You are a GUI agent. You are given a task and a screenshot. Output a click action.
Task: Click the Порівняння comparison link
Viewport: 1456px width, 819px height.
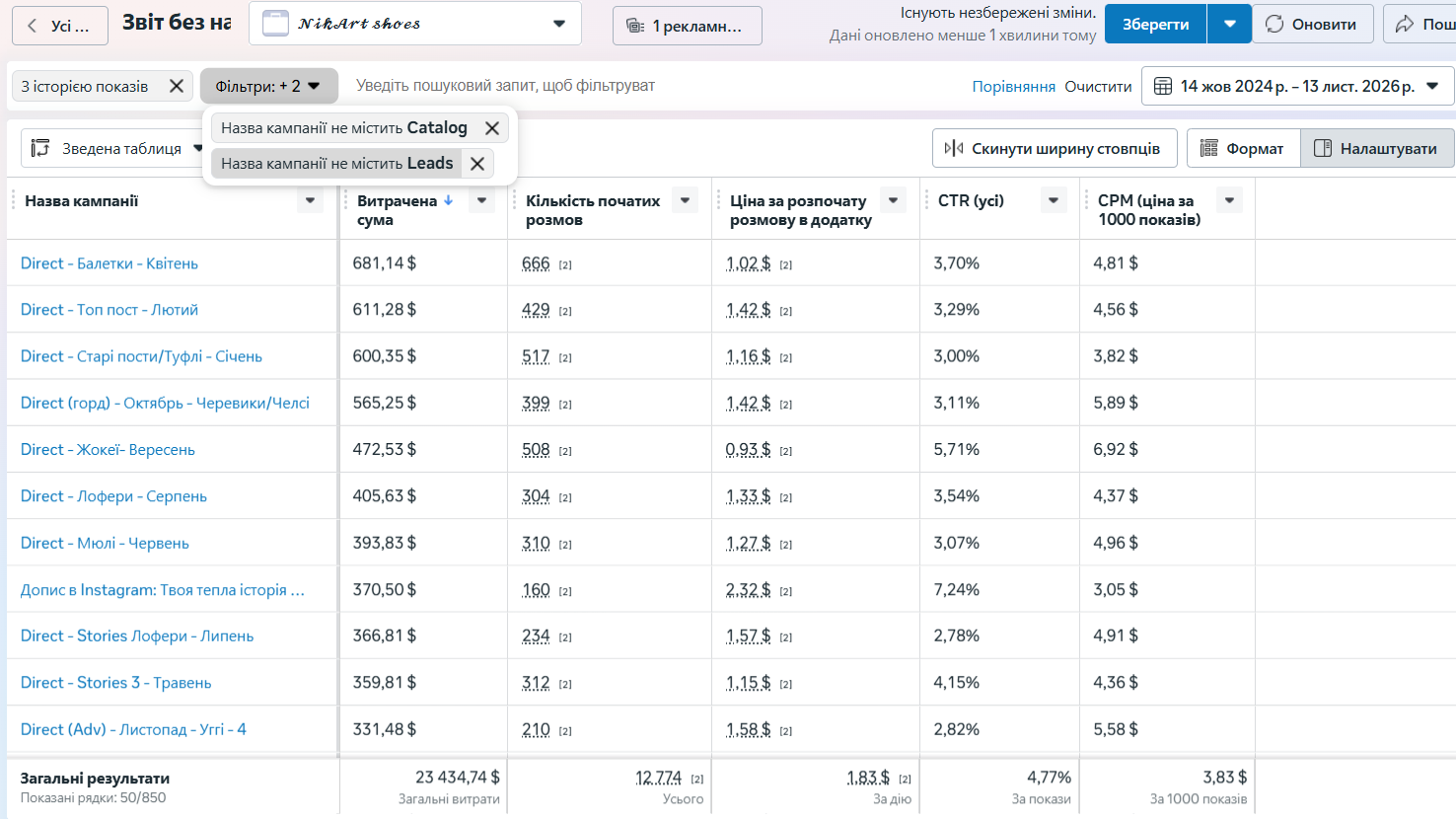click(x=1013, y=87)
